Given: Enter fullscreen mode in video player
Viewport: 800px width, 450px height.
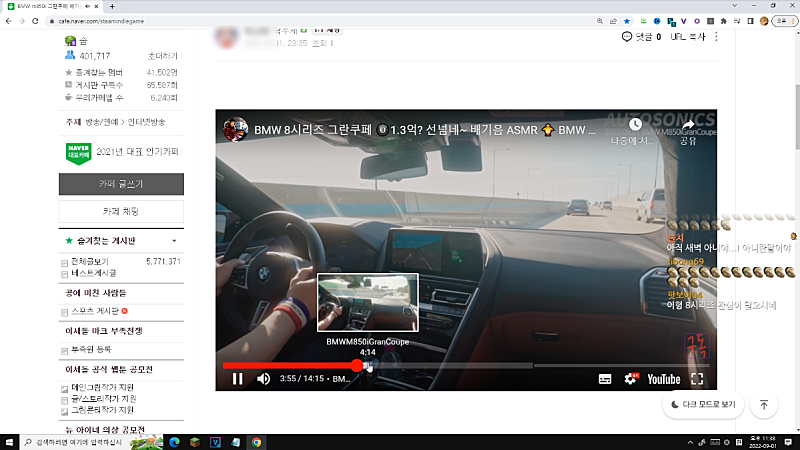Looking at the screenshot, I should [697, 379].
